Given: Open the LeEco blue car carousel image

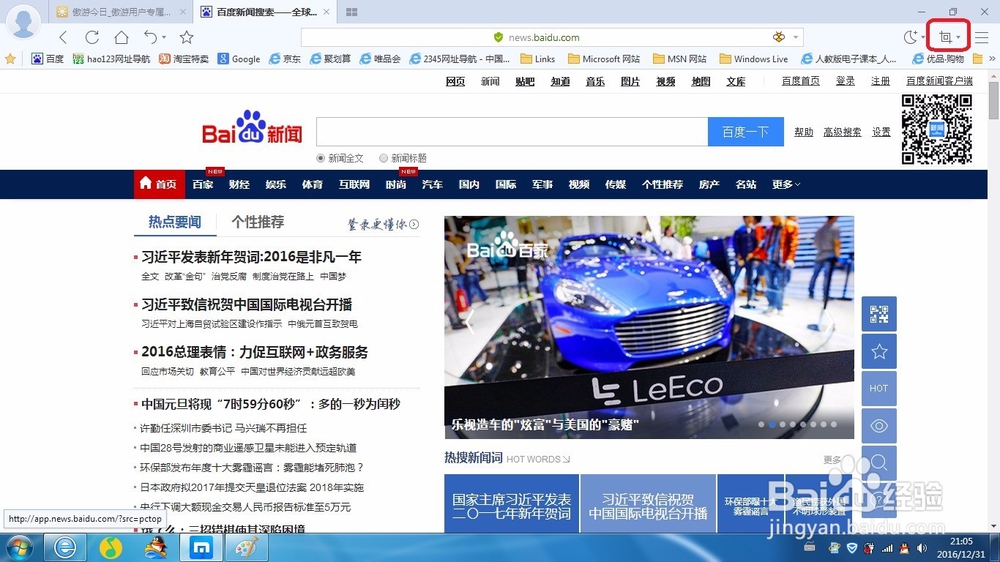Looking at the screenshot, I should click(x=649, y=327).
